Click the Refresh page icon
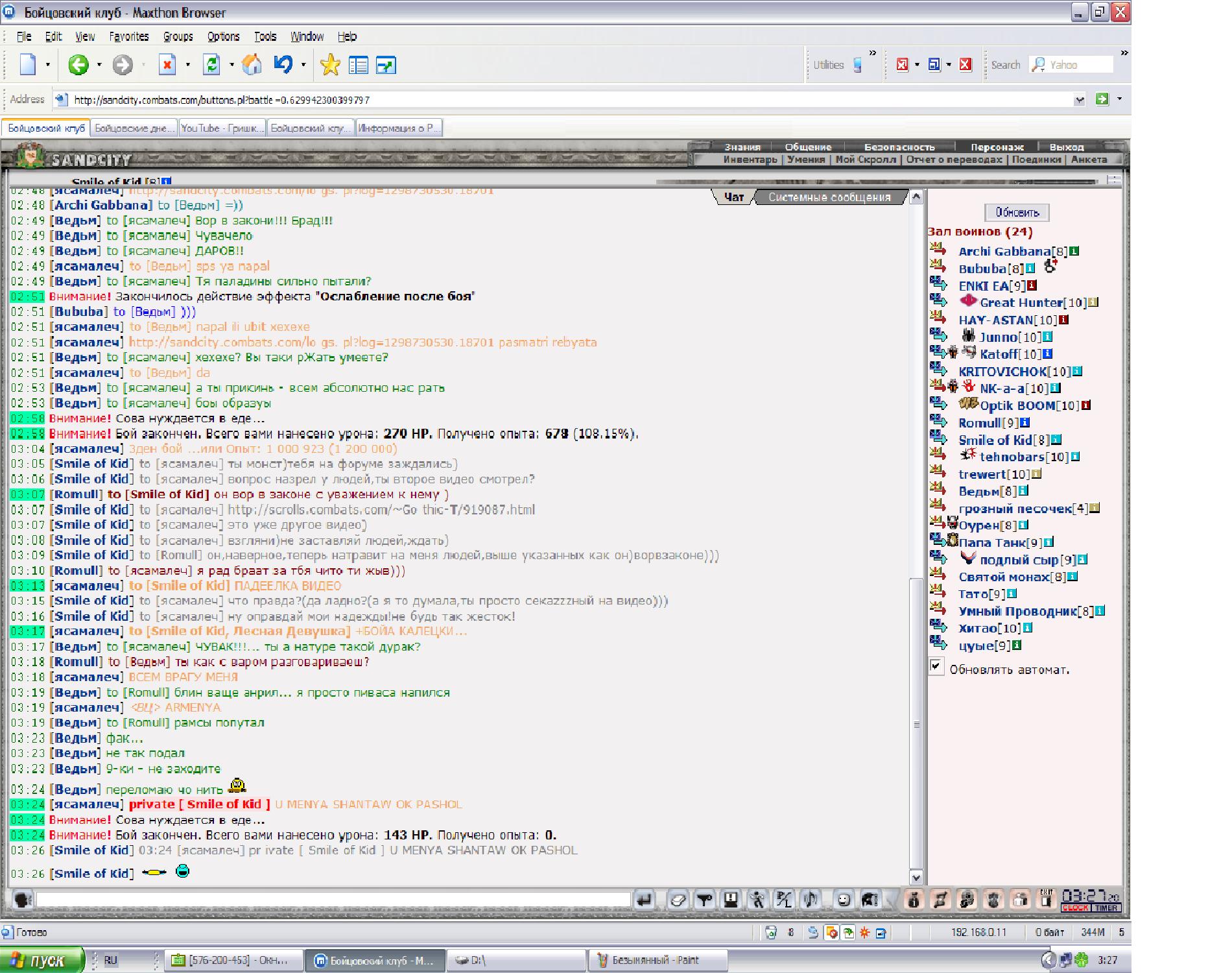 (x=212, y=65)
